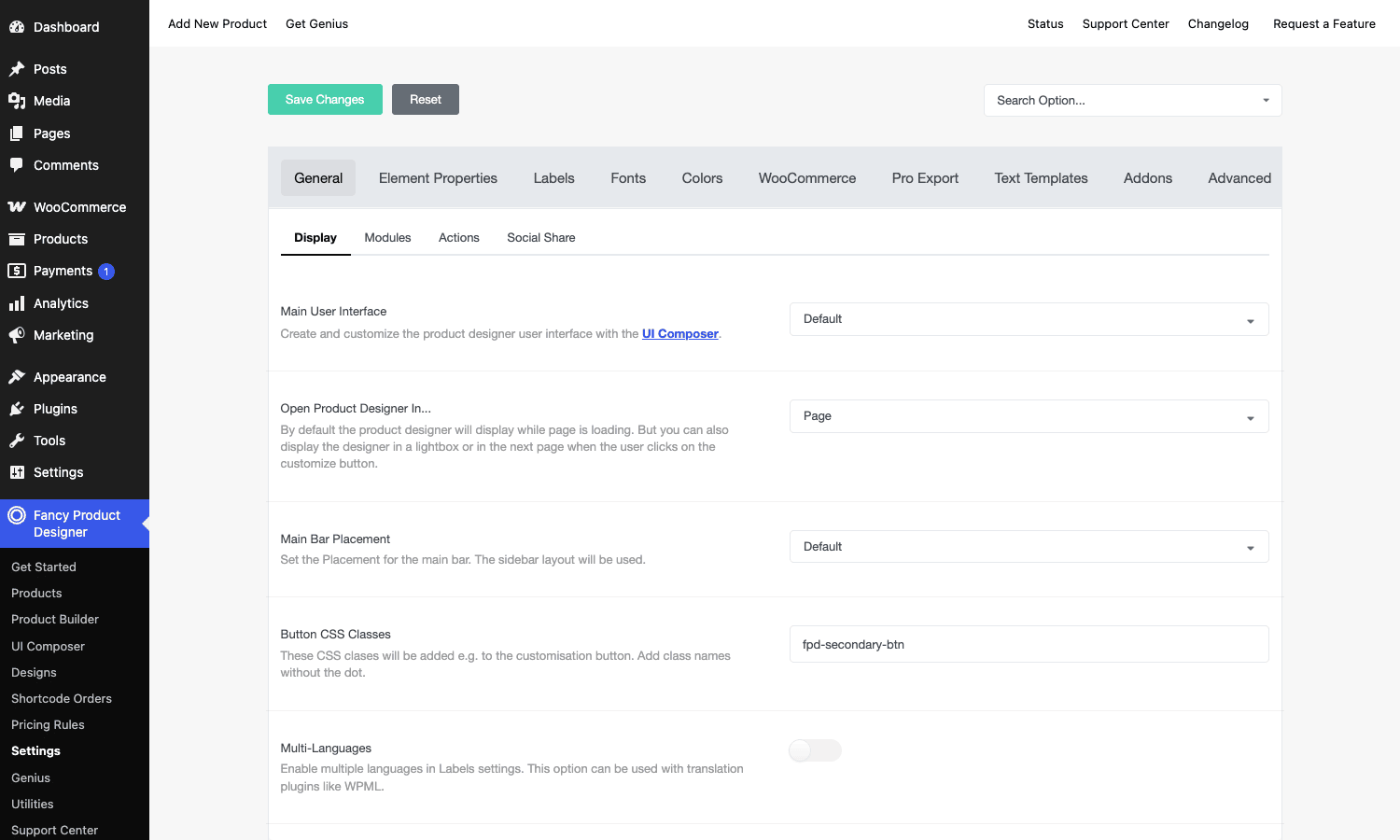Open UI Composer submenu item
1400x840 pixels.
48,647
